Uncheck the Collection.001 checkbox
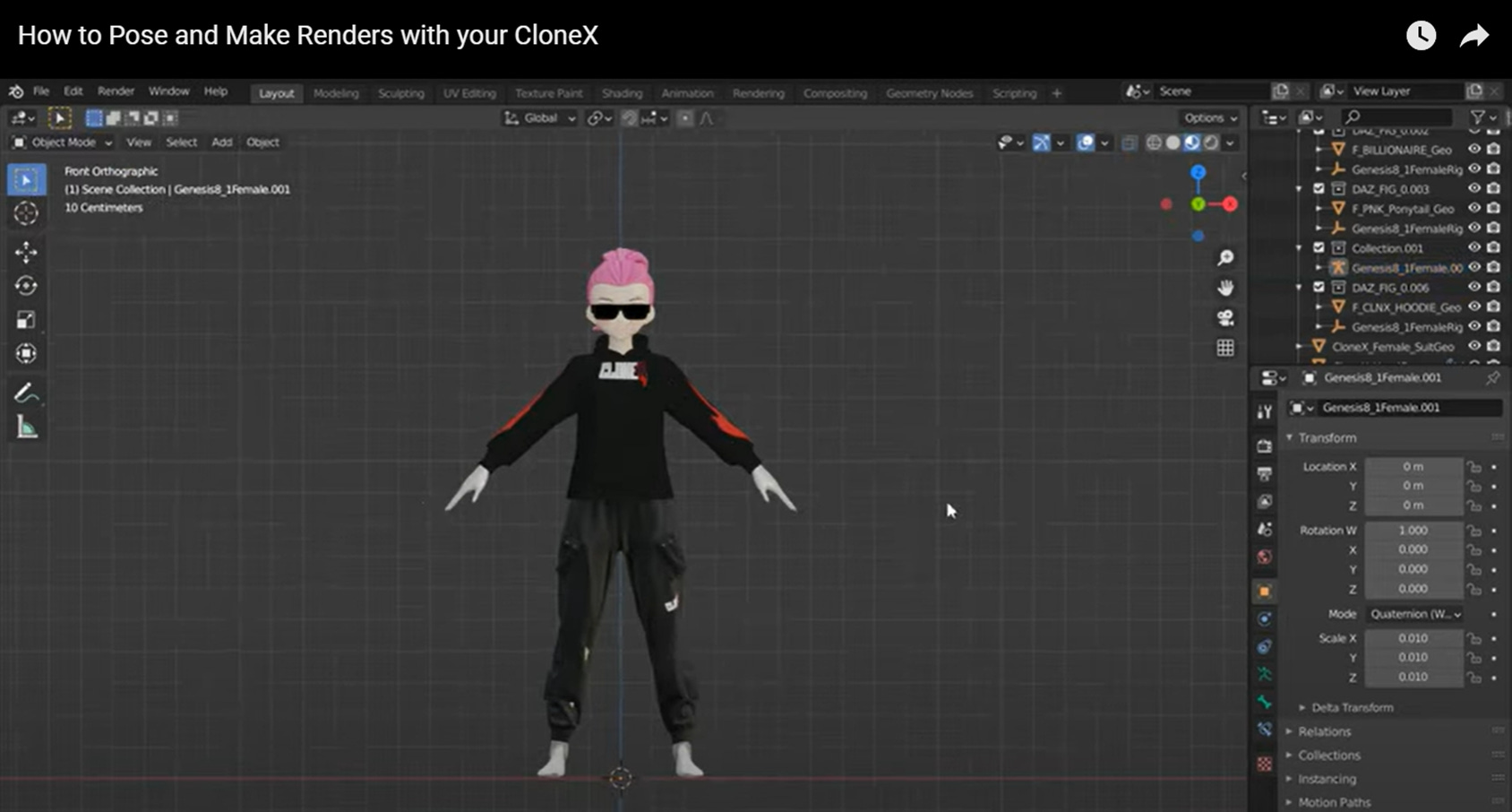 [x=1319, y=248]
